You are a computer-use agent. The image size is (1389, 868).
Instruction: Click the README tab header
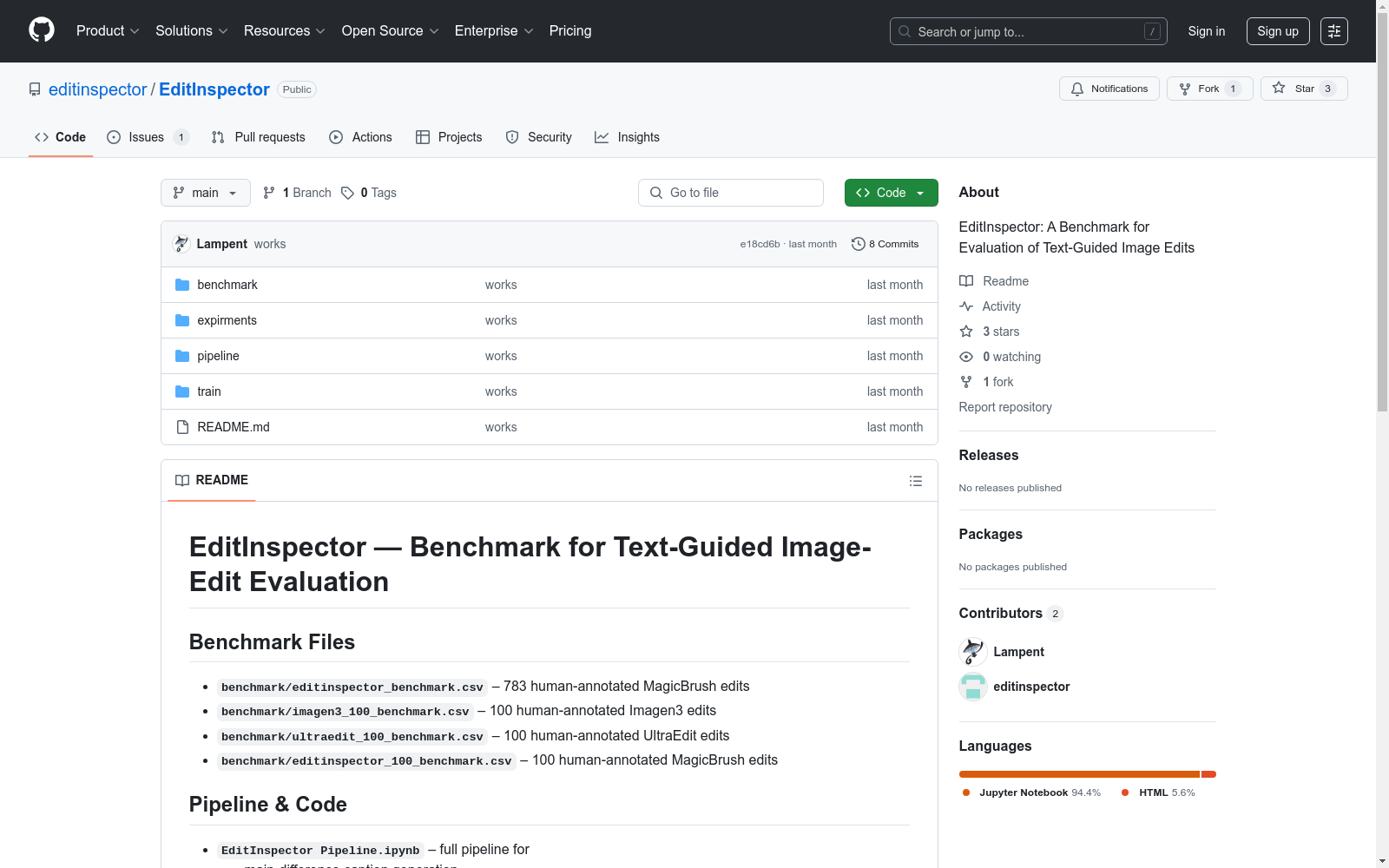(x=212, y=480)
